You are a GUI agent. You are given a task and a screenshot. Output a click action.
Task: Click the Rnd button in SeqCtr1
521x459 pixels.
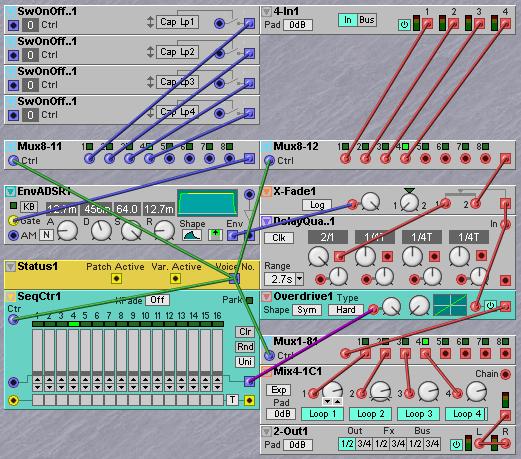(x=245, y=347)
